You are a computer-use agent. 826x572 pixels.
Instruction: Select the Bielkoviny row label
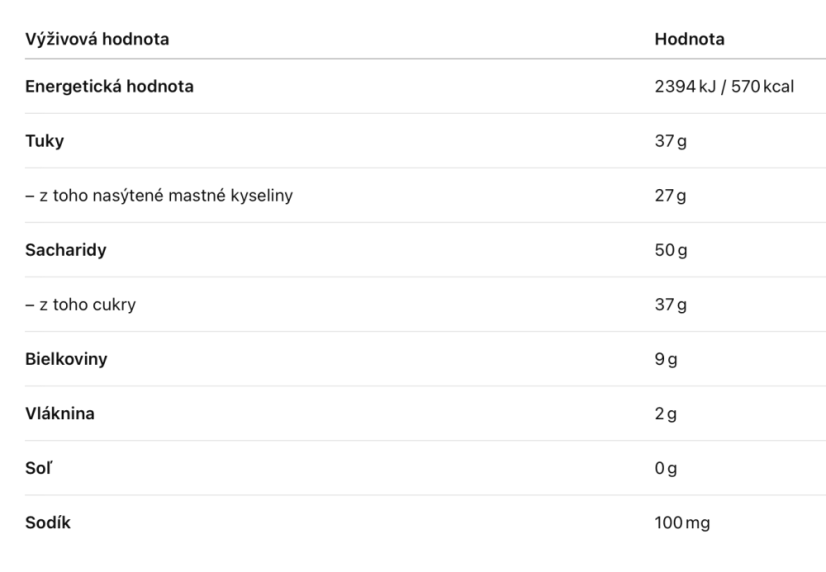pyautogui.click(x=66, y=359)
